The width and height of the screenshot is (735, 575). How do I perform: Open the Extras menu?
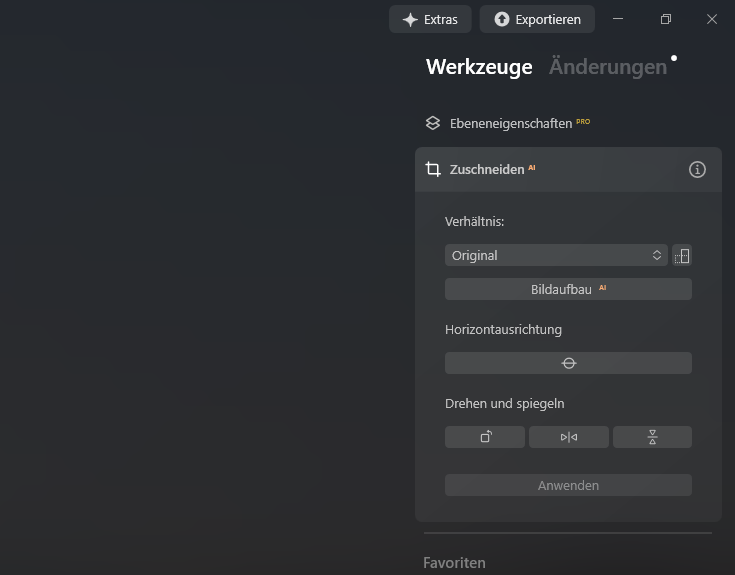(x=429, y=19)
